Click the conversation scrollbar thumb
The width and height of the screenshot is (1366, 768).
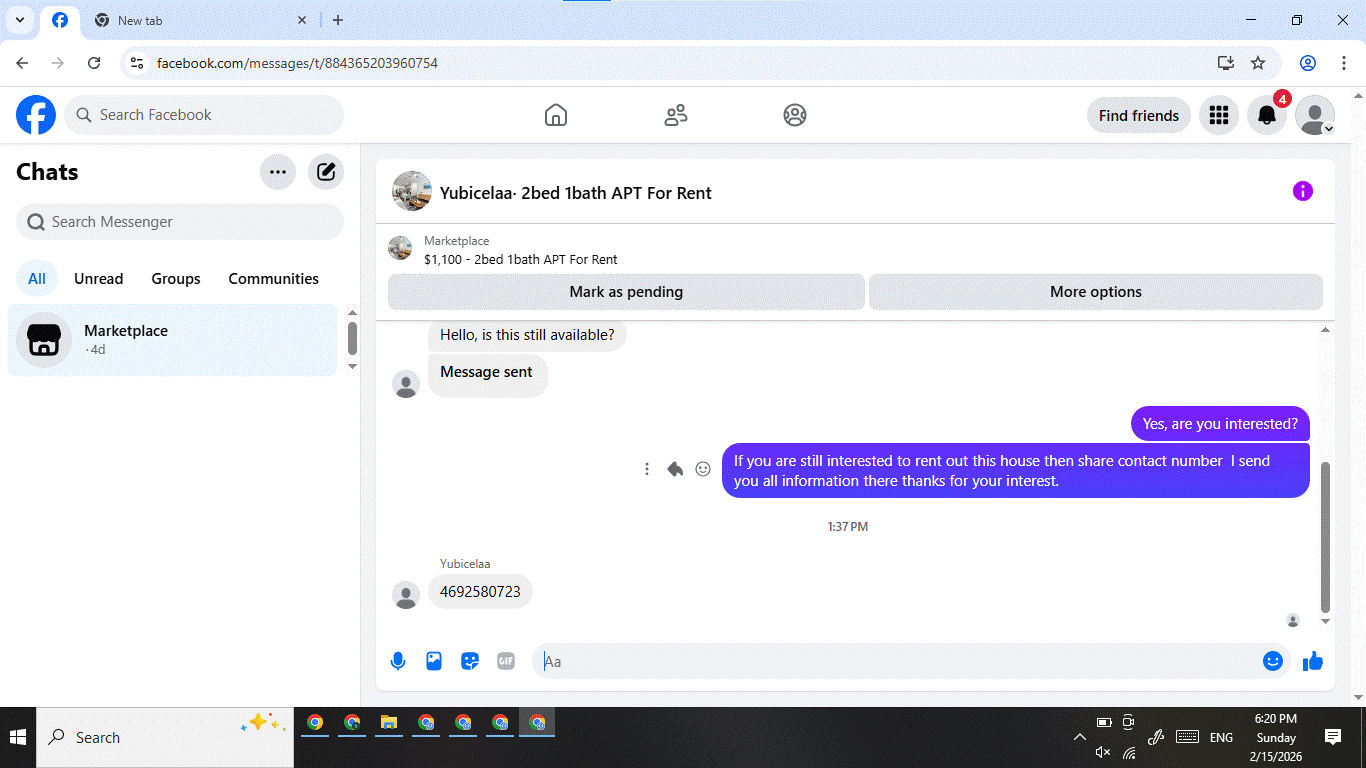point(1325,537)
